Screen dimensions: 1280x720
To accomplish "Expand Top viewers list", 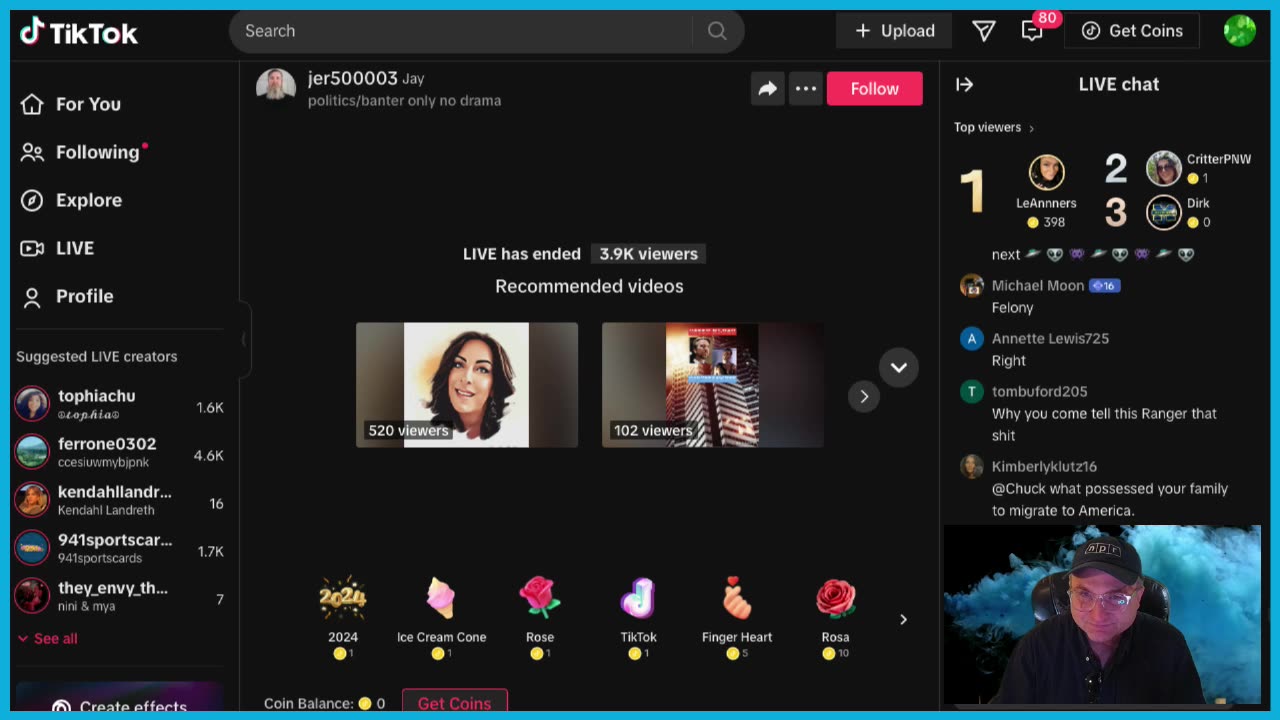I will pos(994,127).
